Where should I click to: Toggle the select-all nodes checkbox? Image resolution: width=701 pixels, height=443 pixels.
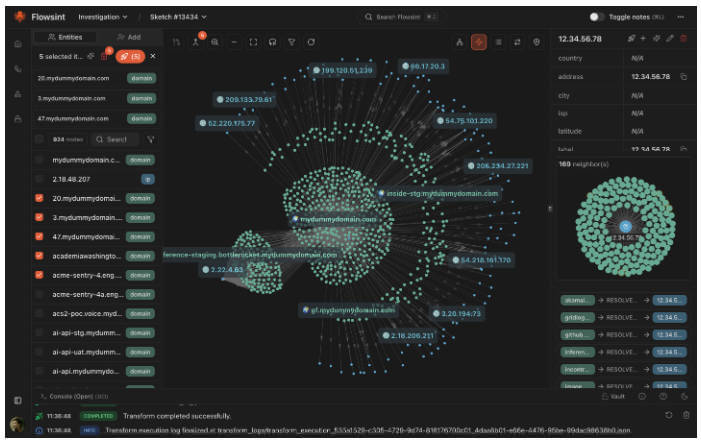pos(39,139)
